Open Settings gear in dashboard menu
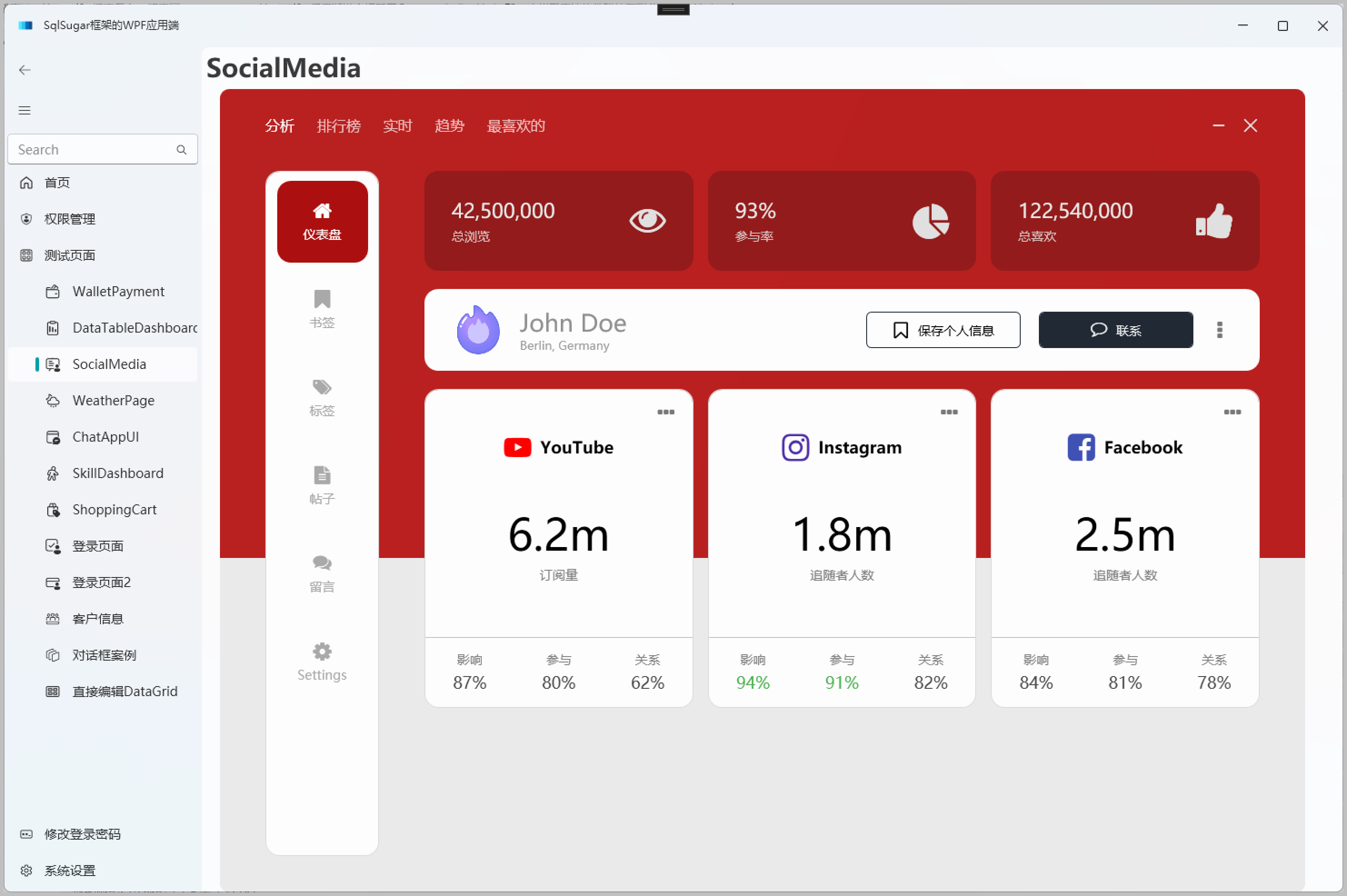 pos(322,662)
